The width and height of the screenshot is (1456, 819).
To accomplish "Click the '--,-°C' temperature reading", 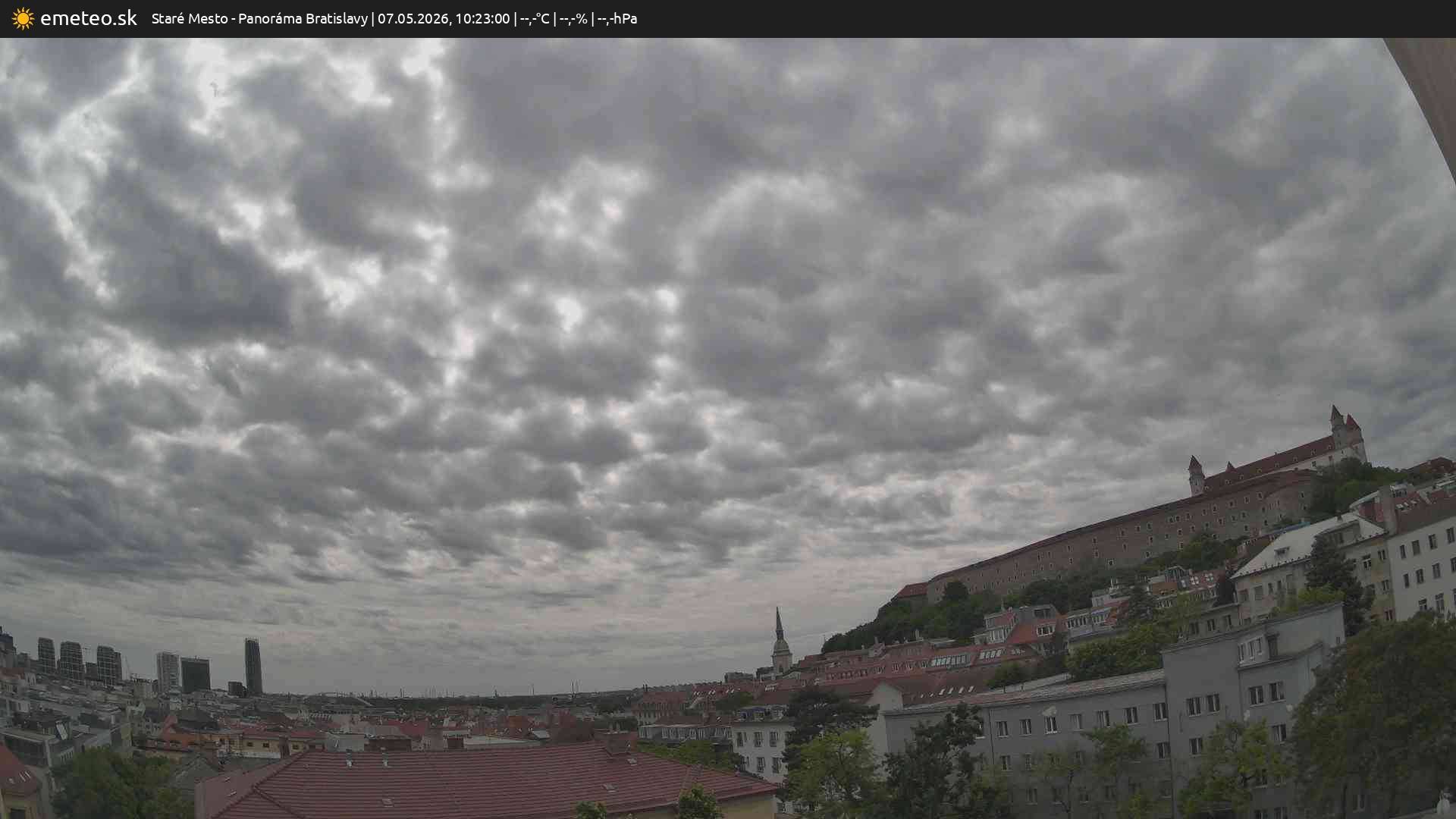I will (535, 19).
